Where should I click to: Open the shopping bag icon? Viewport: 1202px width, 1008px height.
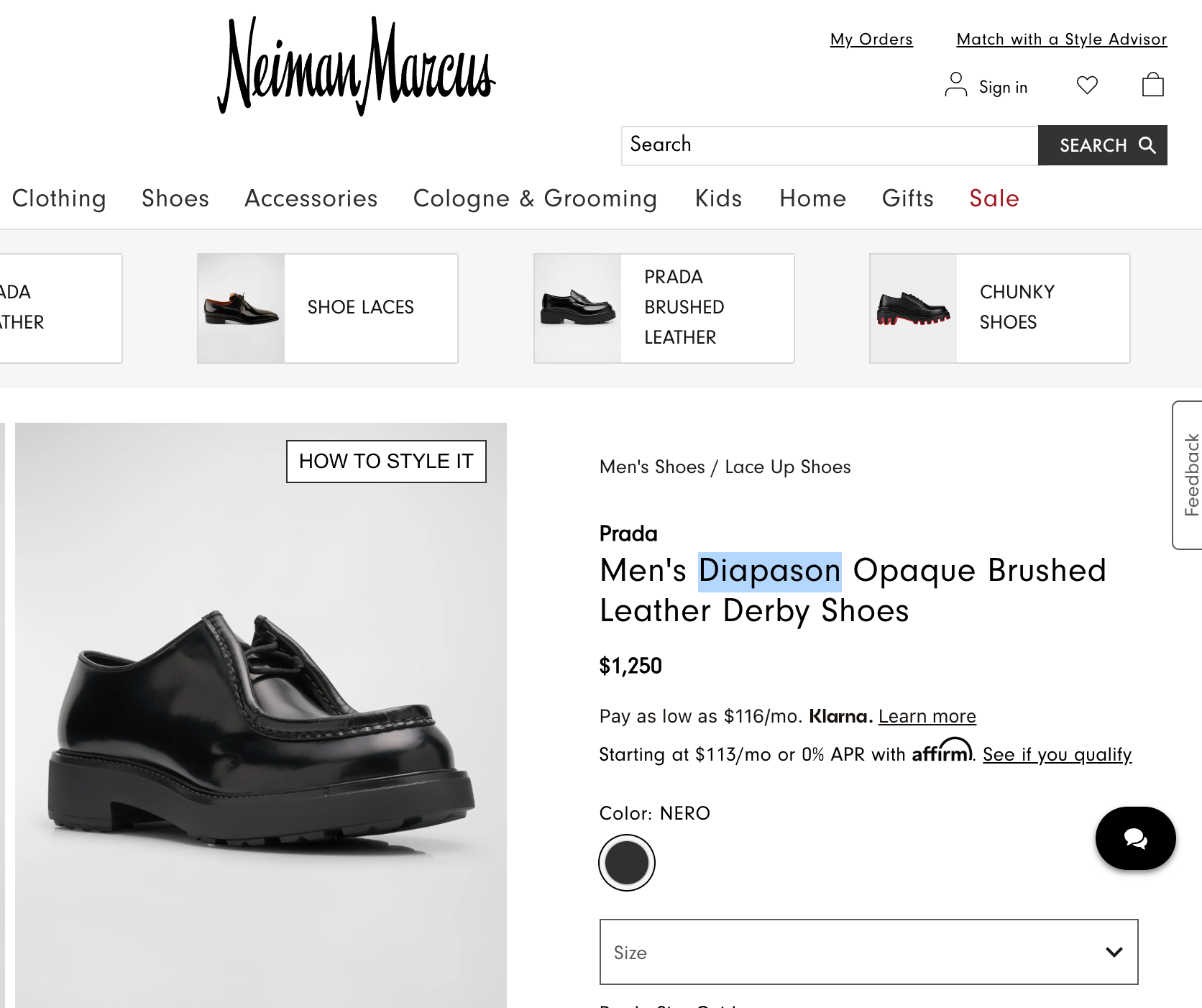point(1152,85)
